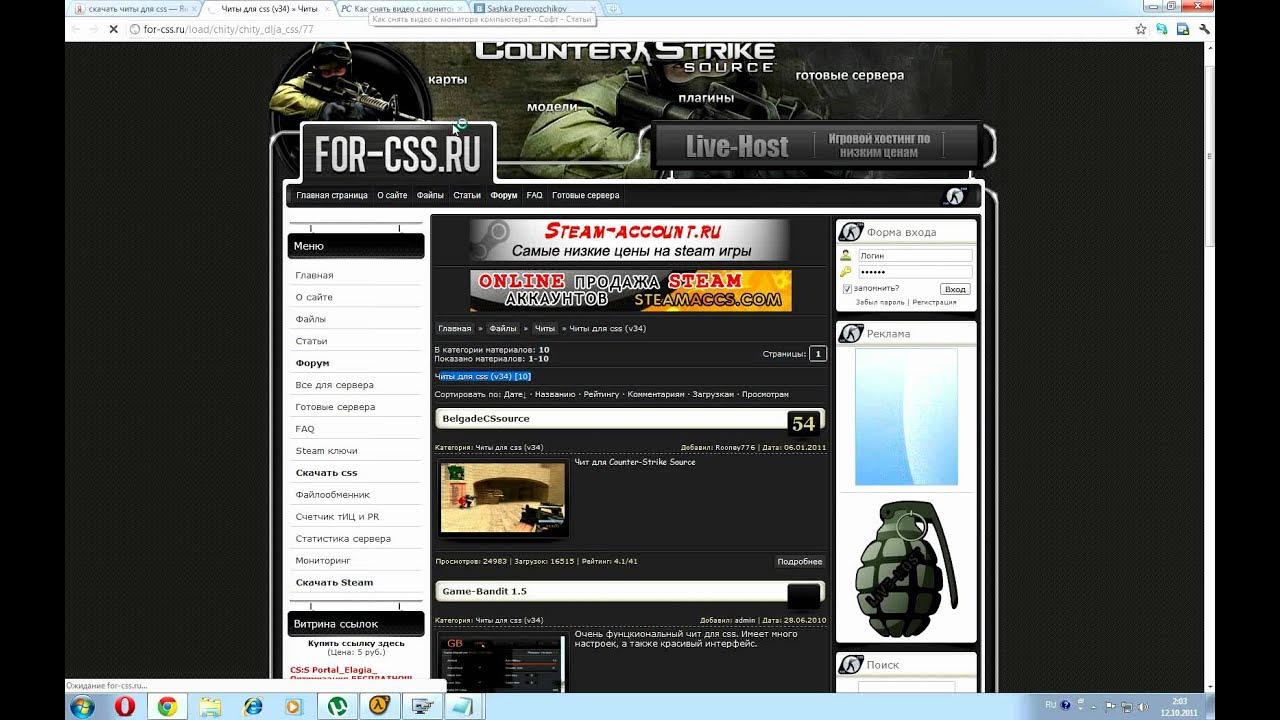Click the BelgadeCSsource screenshot thumbnail
The width and height of the screenshot is (1280, 720).
[x=503, y=497]
